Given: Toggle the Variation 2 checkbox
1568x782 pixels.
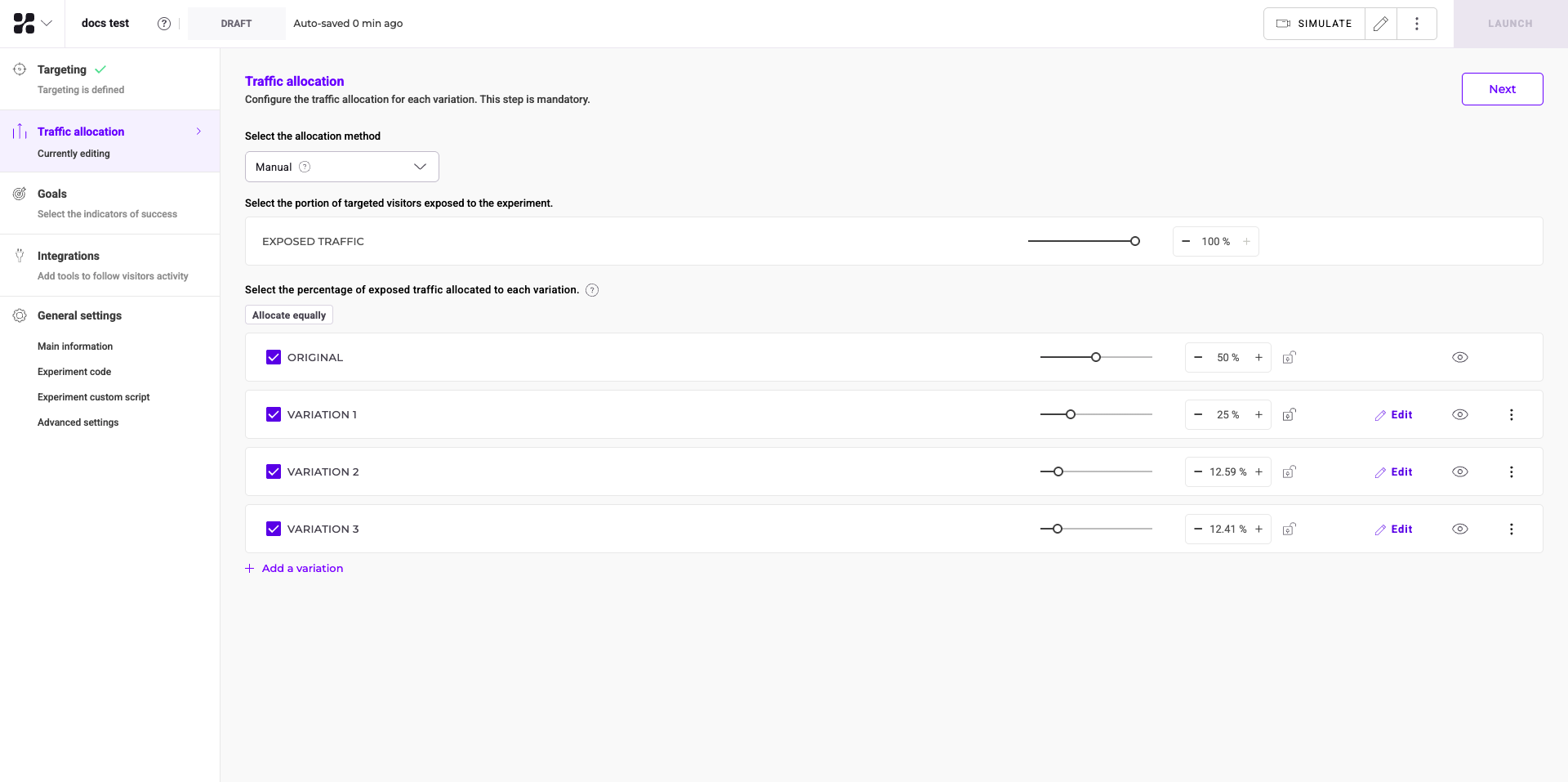Looking at the screenshot, I should click(x=274, y=471).
